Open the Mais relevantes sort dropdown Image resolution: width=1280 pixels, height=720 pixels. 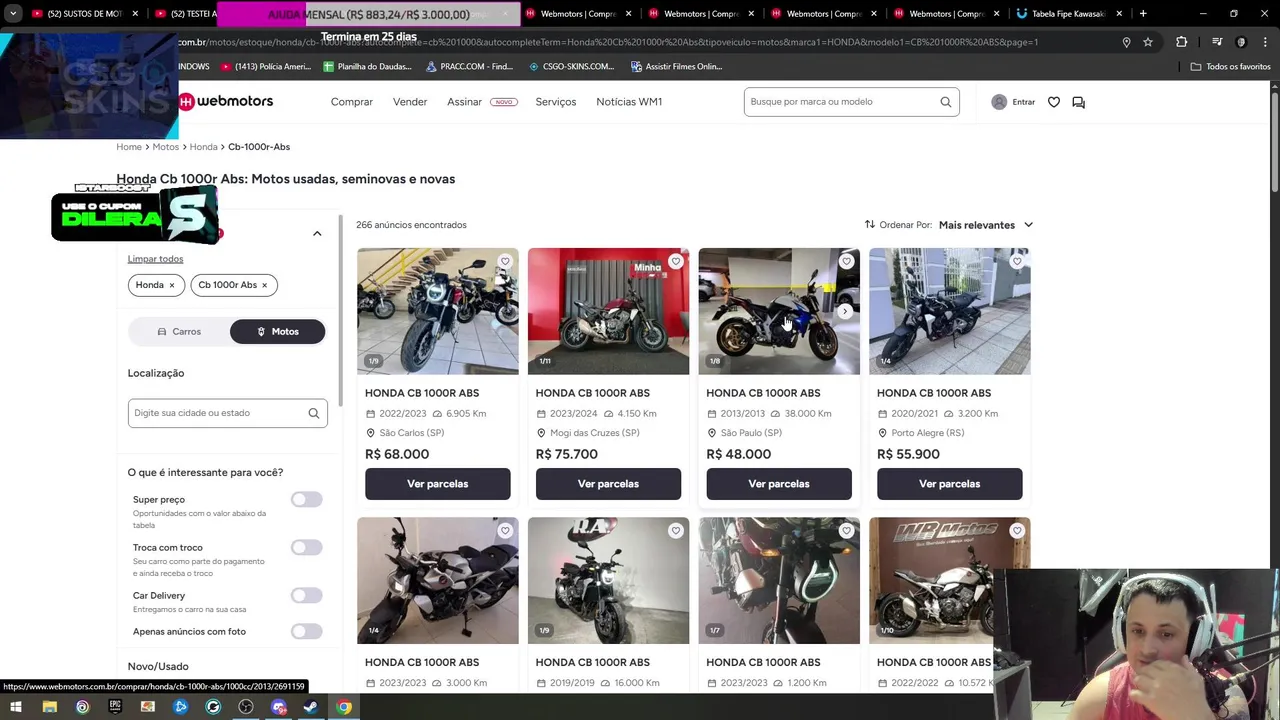click(x=985, y=225)
